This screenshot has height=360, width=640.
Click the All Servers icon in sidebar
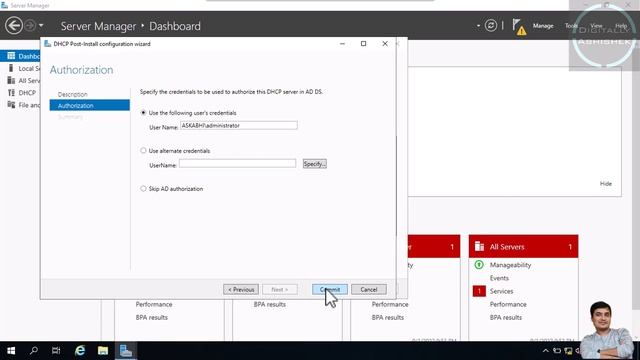tap(11, 80)
